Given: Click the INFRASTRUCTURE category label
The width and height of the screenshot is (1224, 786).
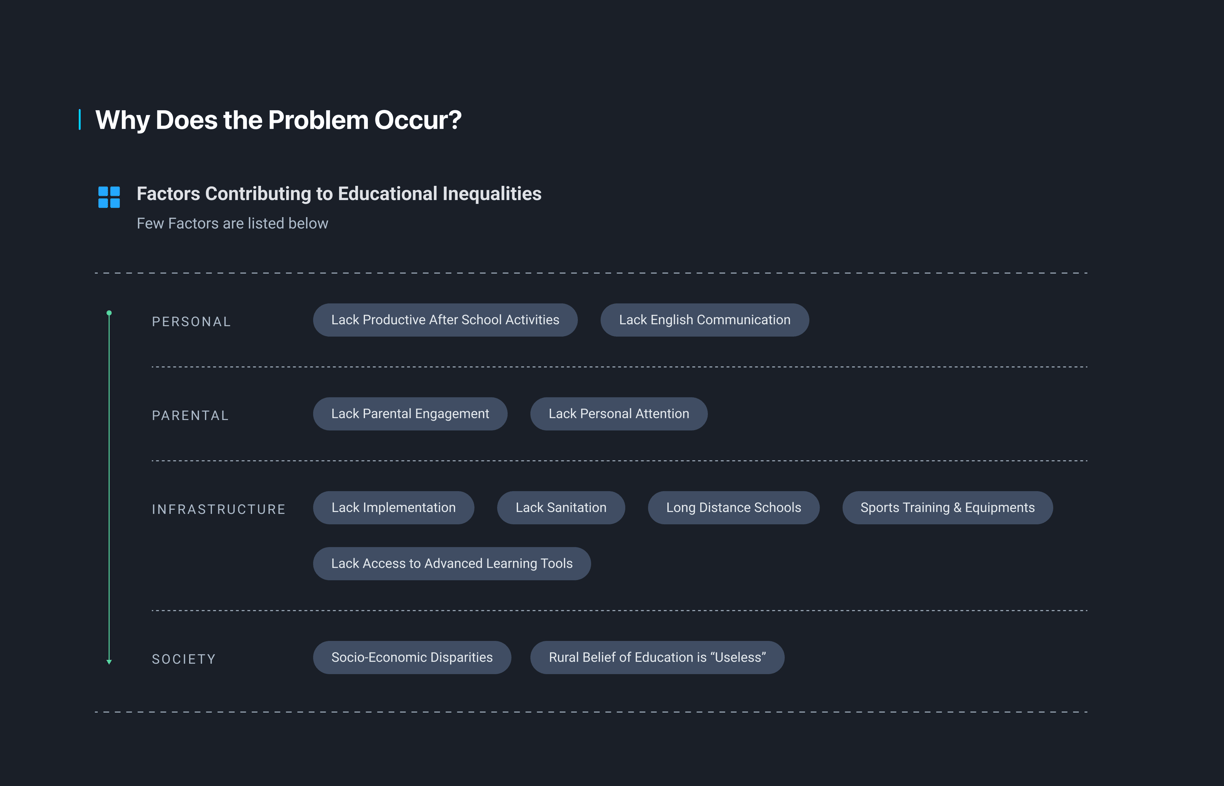Looking at the screenshot, I should click(219, 510).
